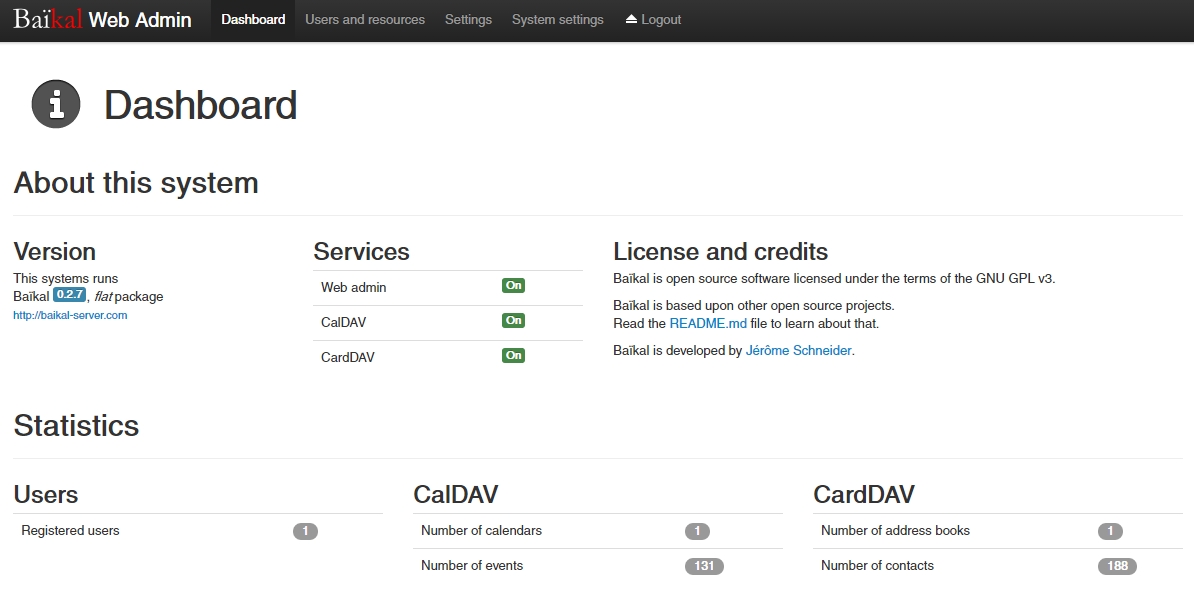
Task: Click the Number of address books count badge
Action: coord(1110,531)
